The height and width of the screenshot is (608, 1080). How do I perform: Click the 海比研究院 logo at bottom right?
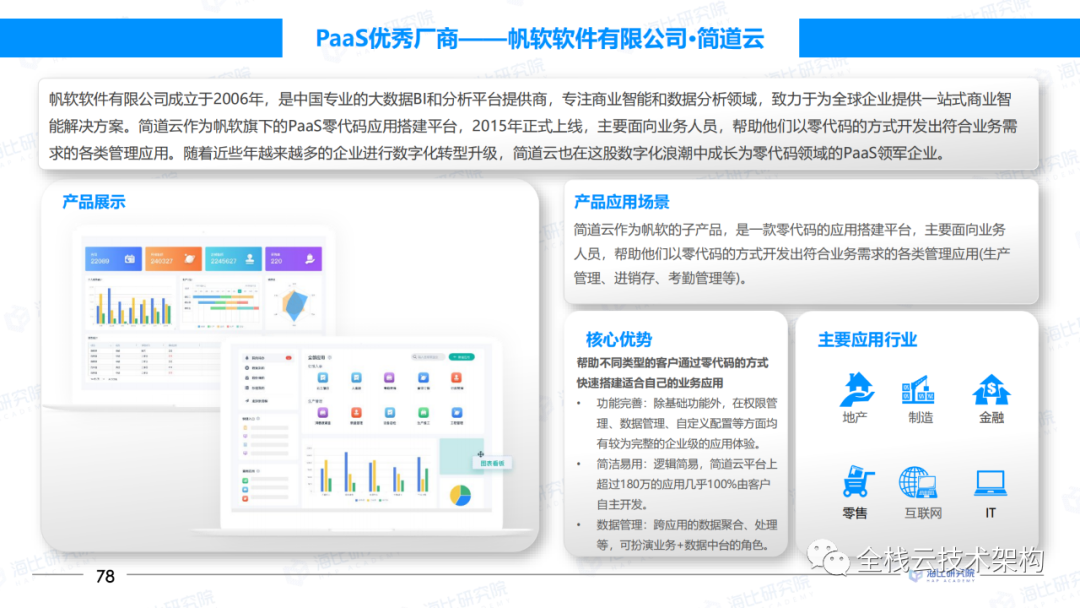pos(942,576)
